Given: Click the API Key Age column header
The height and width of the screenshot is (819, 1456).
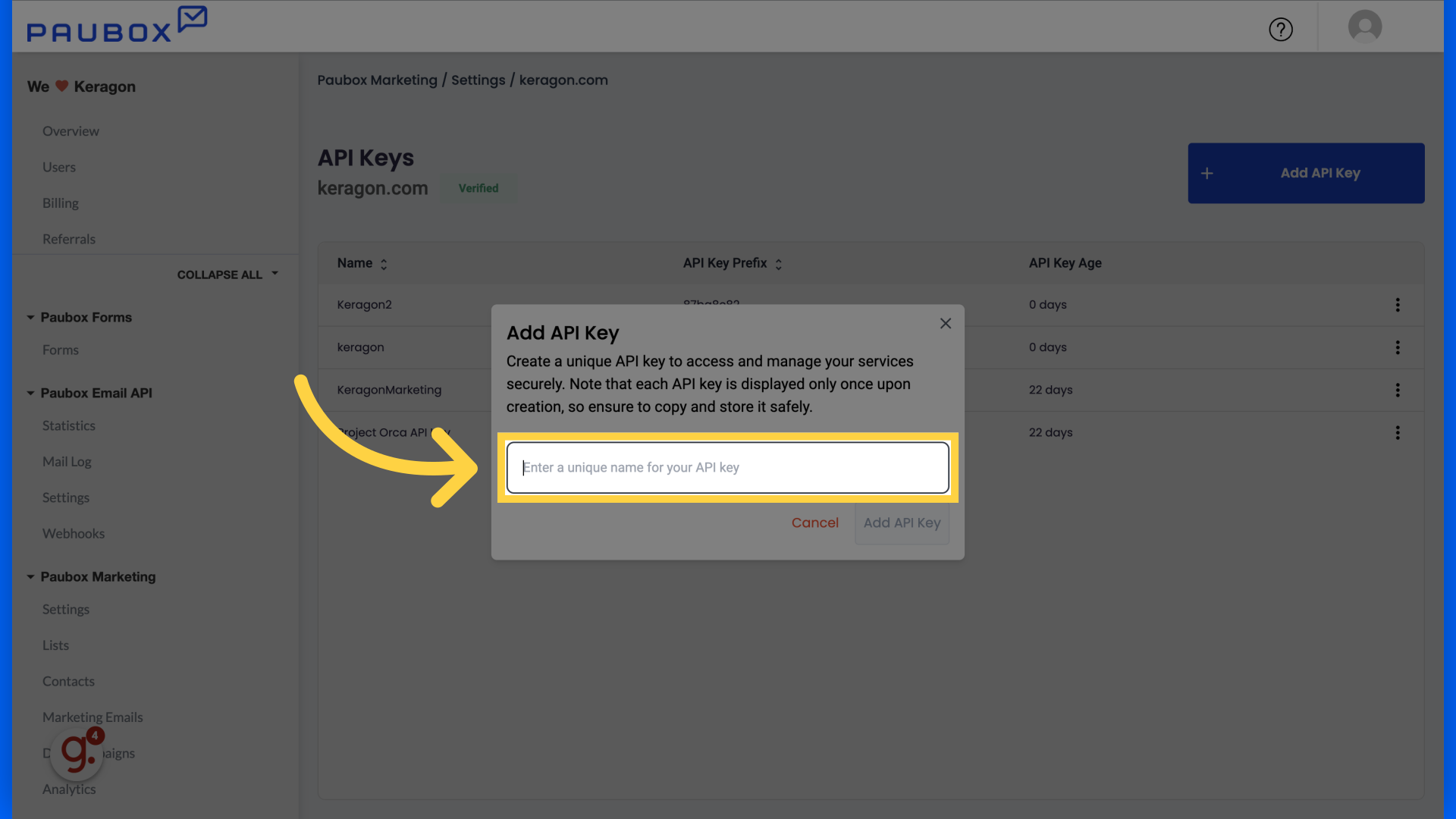Looking at the screenshot, I should point(1065,263).
